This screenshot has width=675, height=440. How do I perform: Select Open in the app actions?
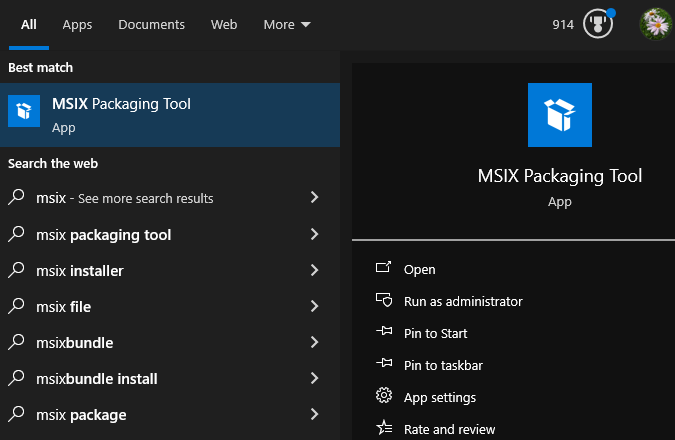coord(419,270)
